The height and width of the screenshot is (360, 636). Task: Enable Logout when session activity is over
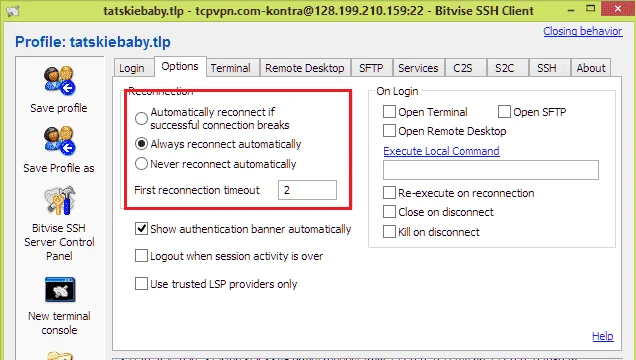pos(141,256)
